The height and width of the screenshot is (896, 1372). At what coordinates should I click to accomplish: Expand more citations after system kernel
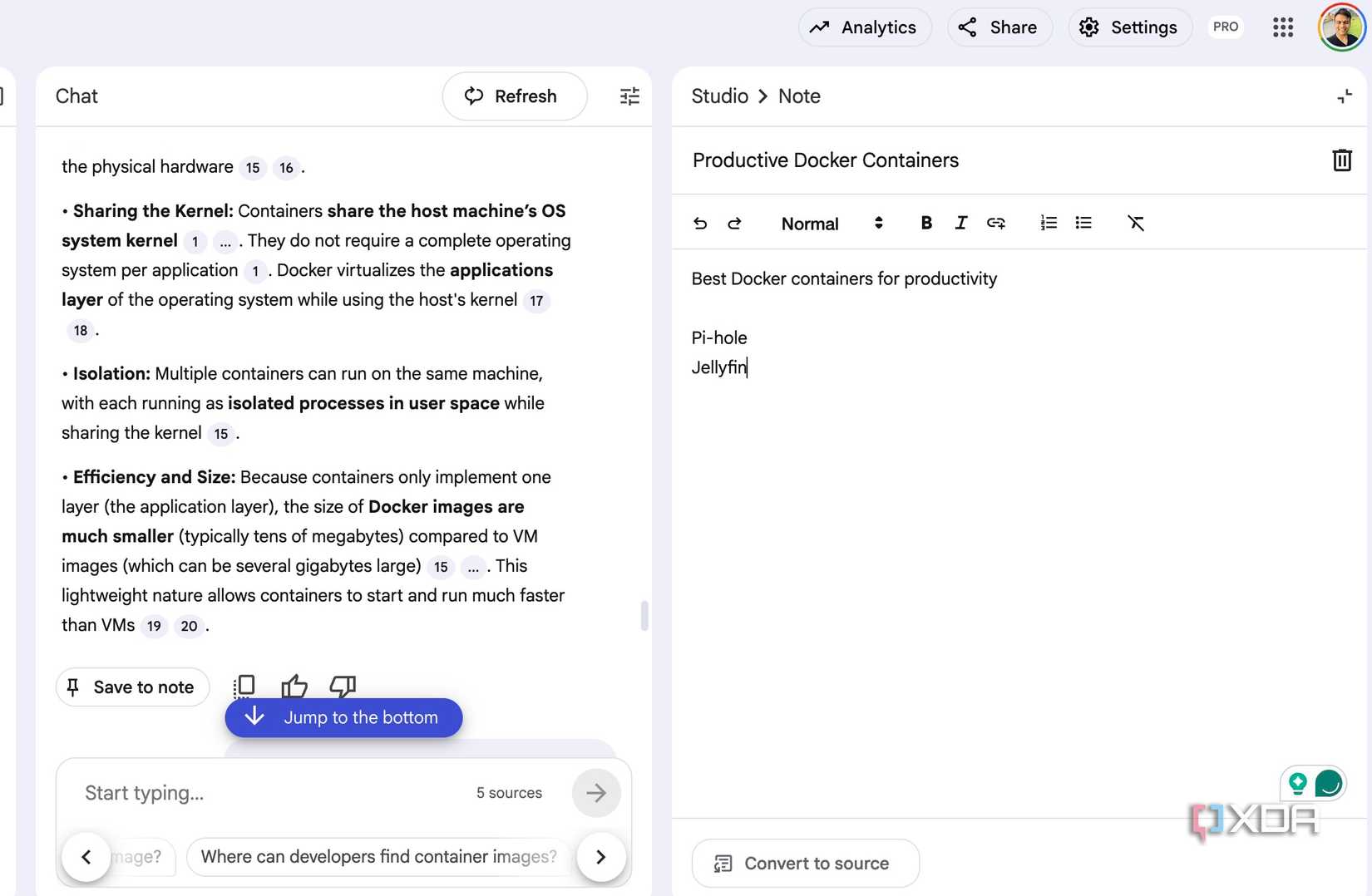tap(225, 242)
